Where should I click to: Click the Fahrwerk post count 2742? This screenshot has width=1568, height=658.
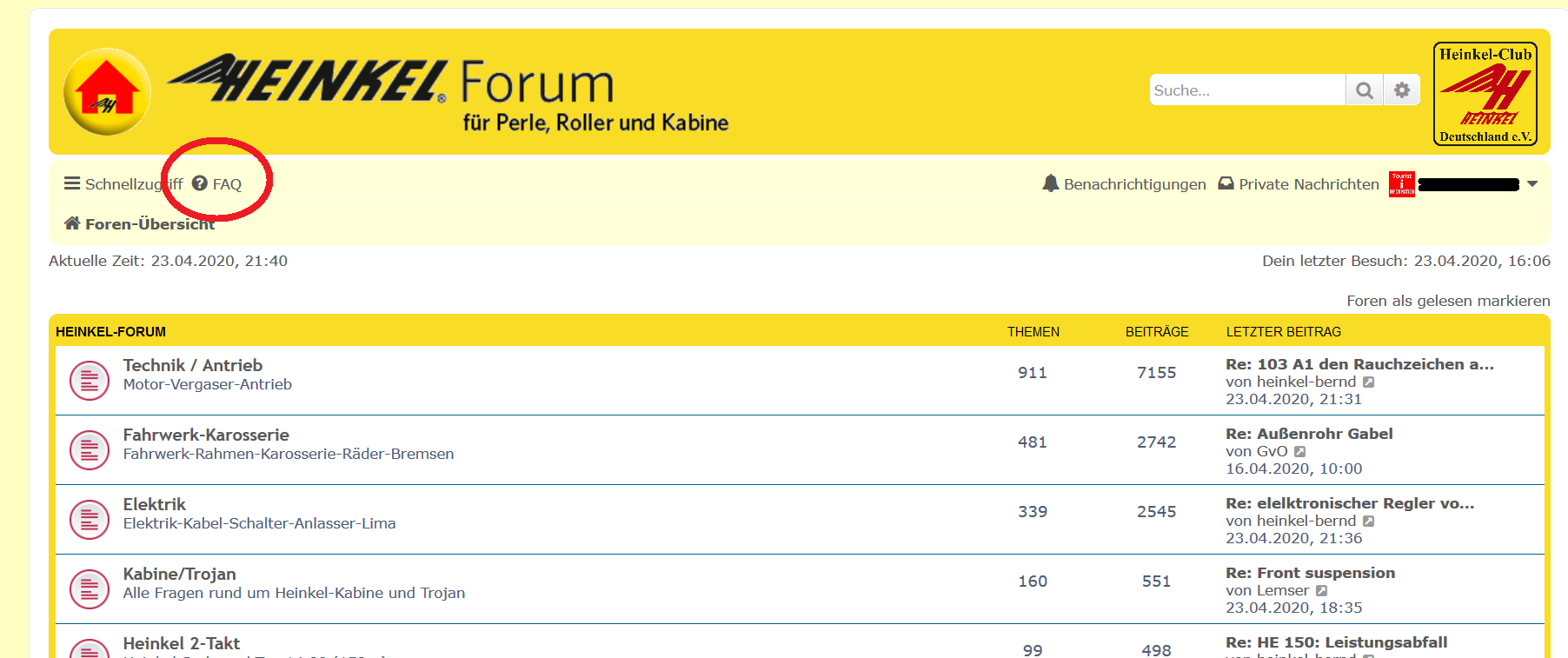coord(1157,442)
